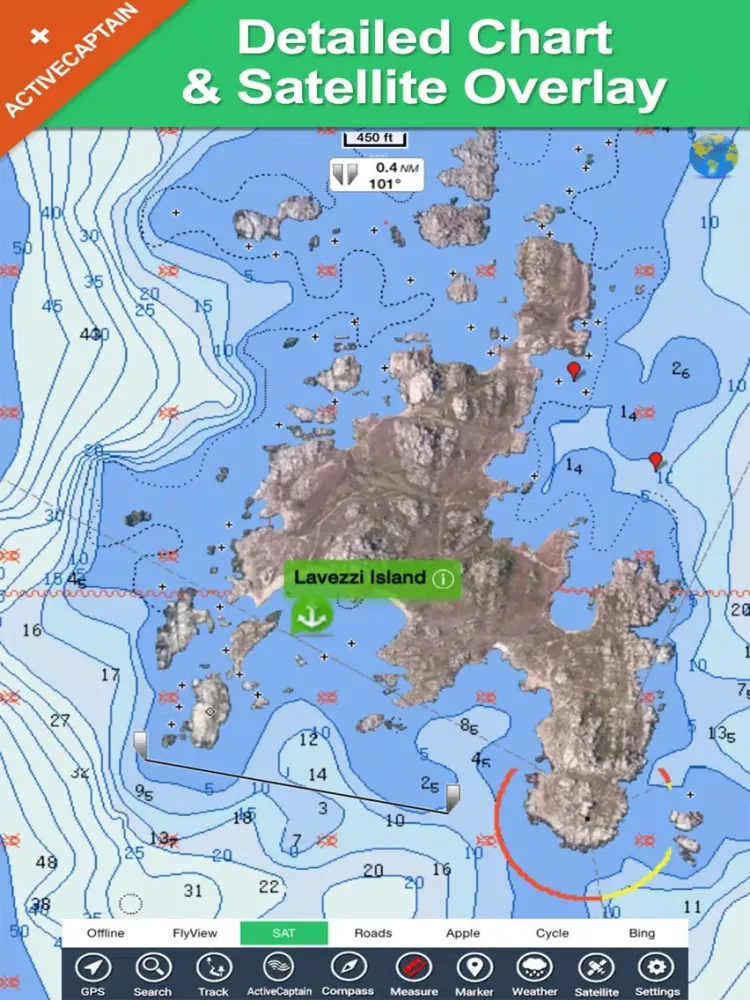Tap the upper red pin marker

tap(574, 371)
